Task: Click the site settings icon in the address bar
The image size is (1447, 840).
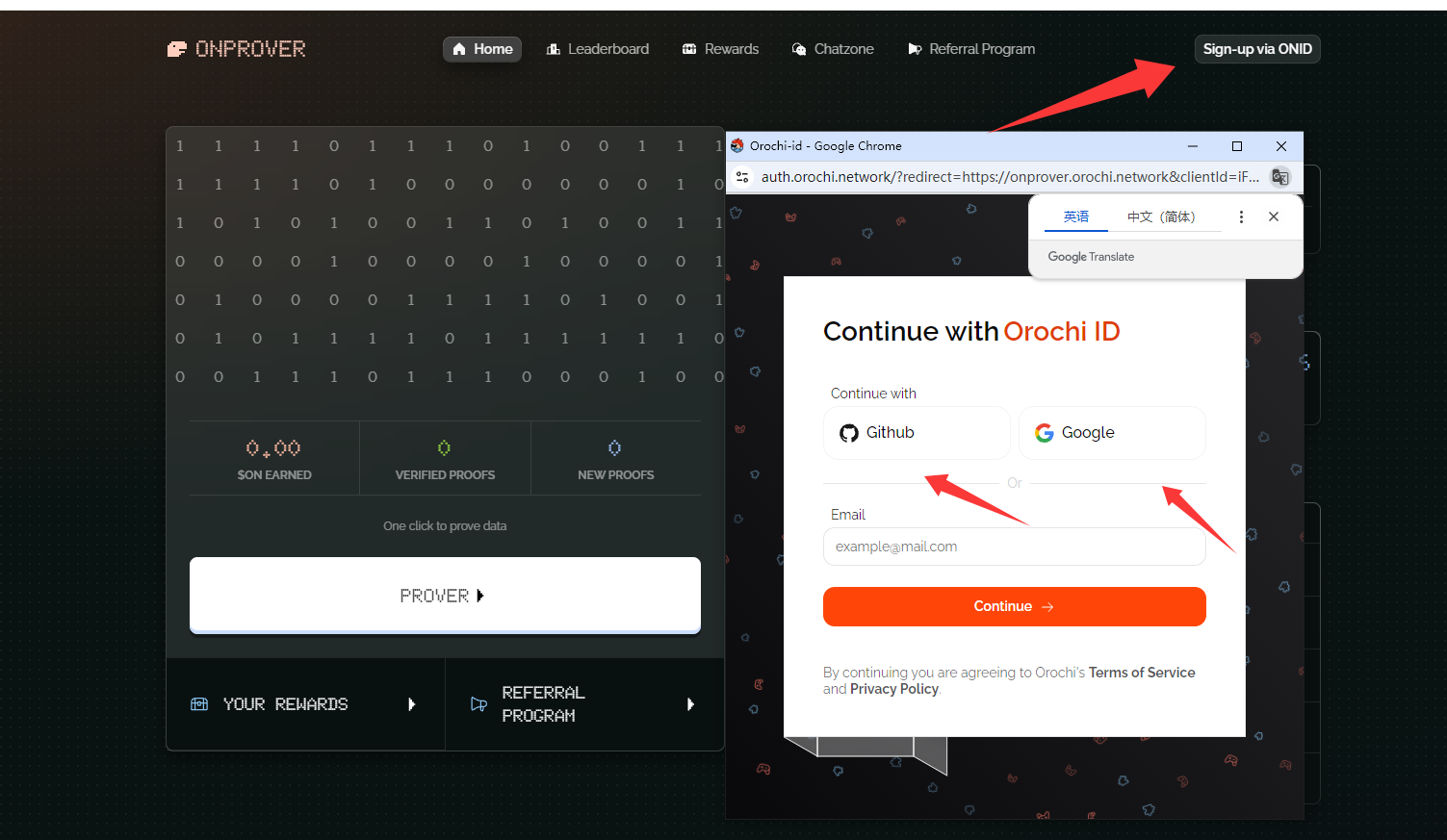Action: coord(741,177)
